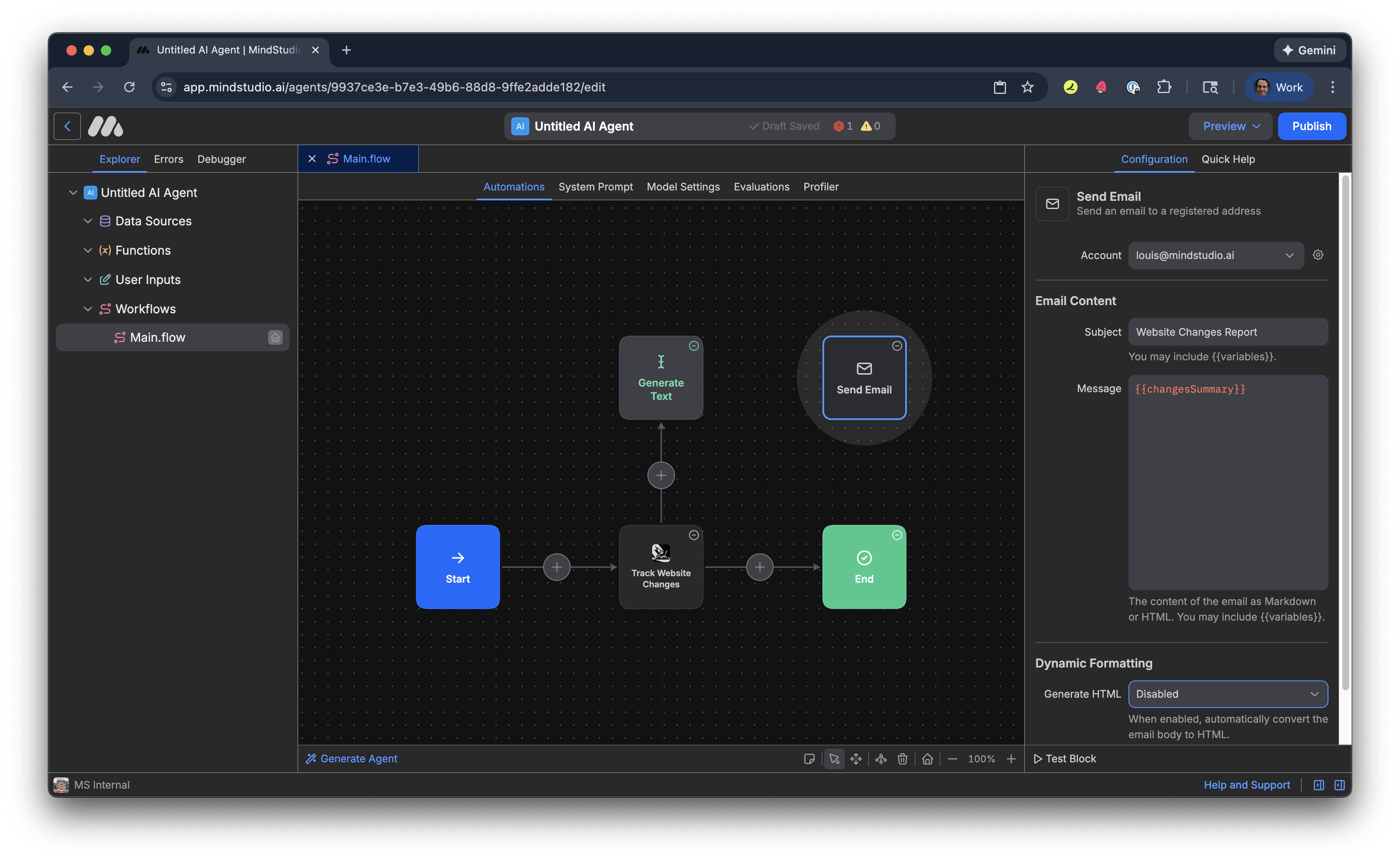This screenshot has height=861, width=1400.
Task: Click the auto-arrange layout icon
Action: pos(881,758)
